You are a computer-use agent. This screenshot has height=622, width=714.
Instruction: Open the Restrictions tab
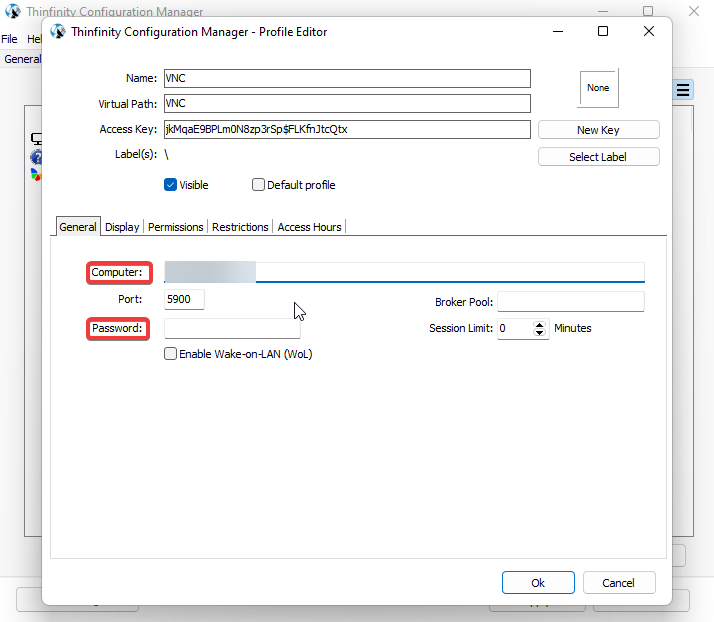(240, 227)
